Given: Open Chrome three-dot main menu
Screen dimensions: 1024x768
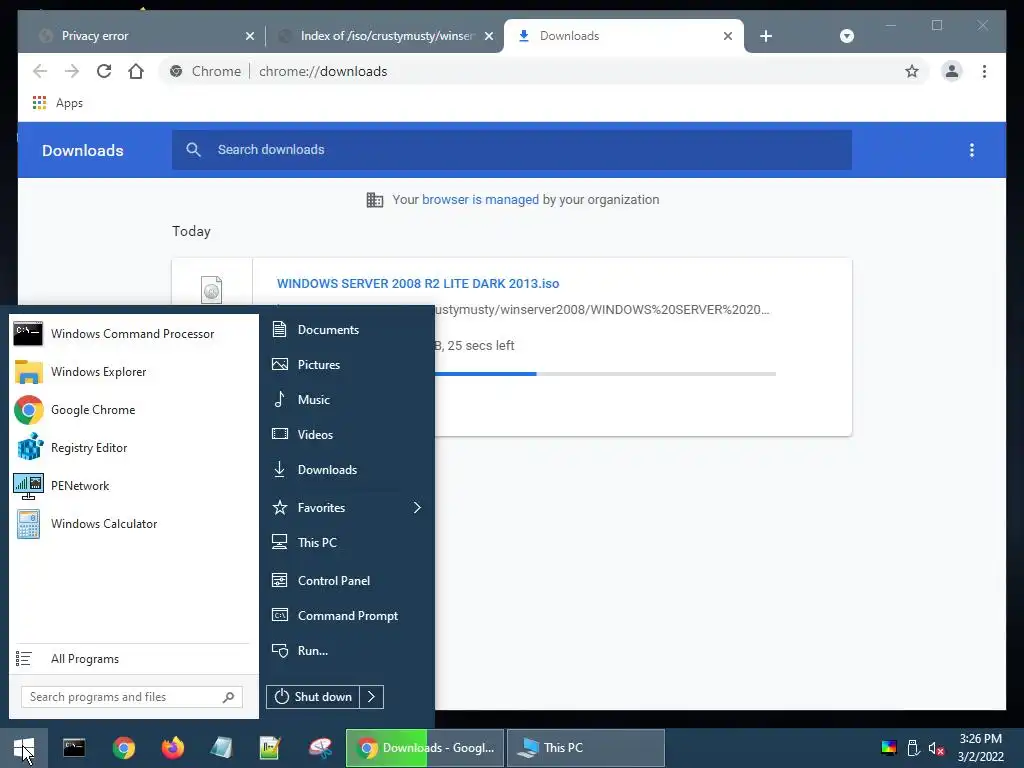Looking at the screenshot, I should click(984, 71).
